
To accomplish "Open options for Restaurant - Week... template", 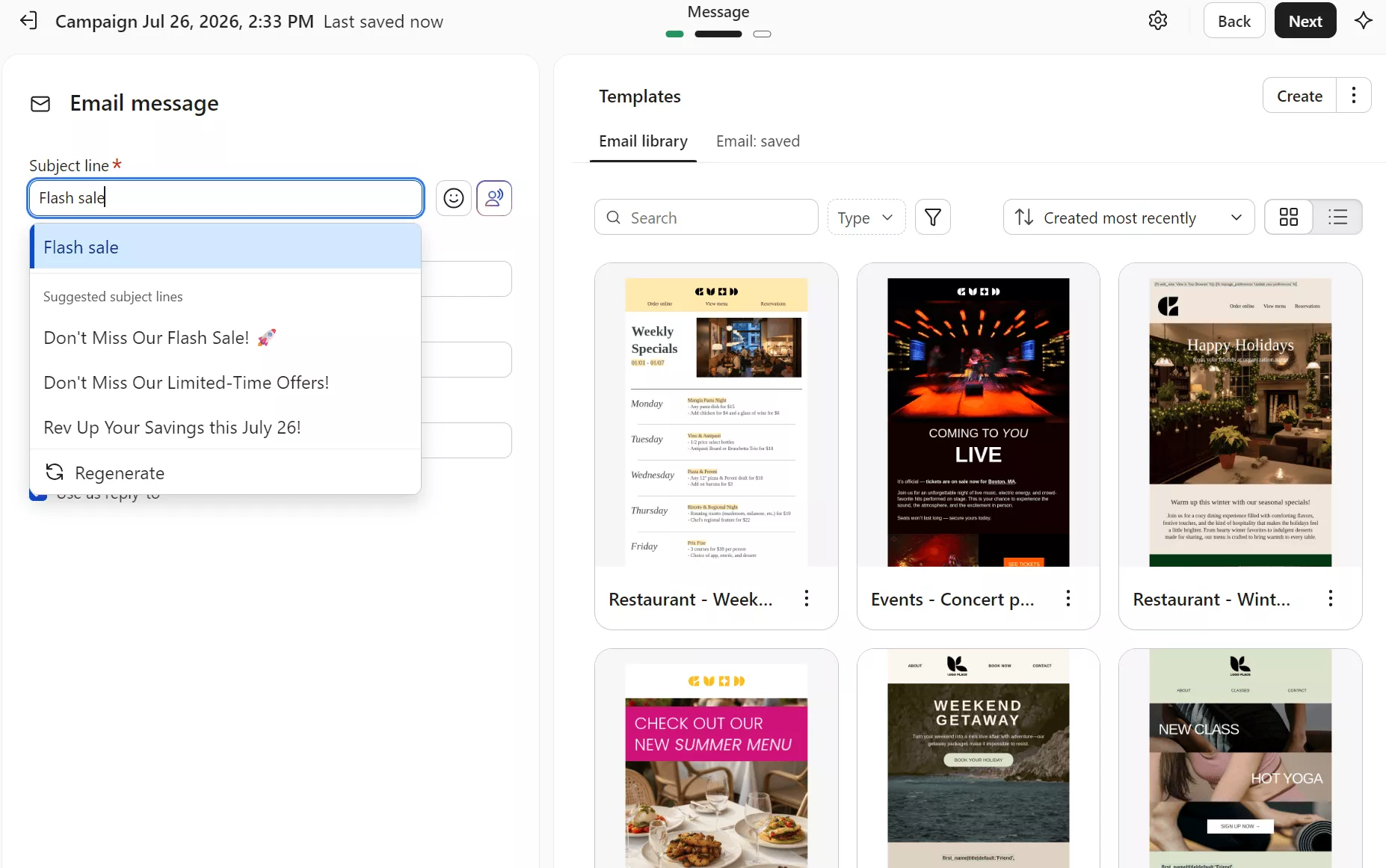I will tap(807, 598).
